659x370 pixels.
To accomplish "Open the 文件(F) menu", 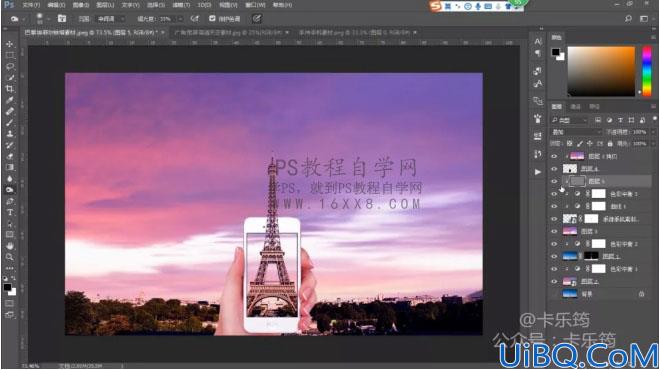I will pos(31,5).
